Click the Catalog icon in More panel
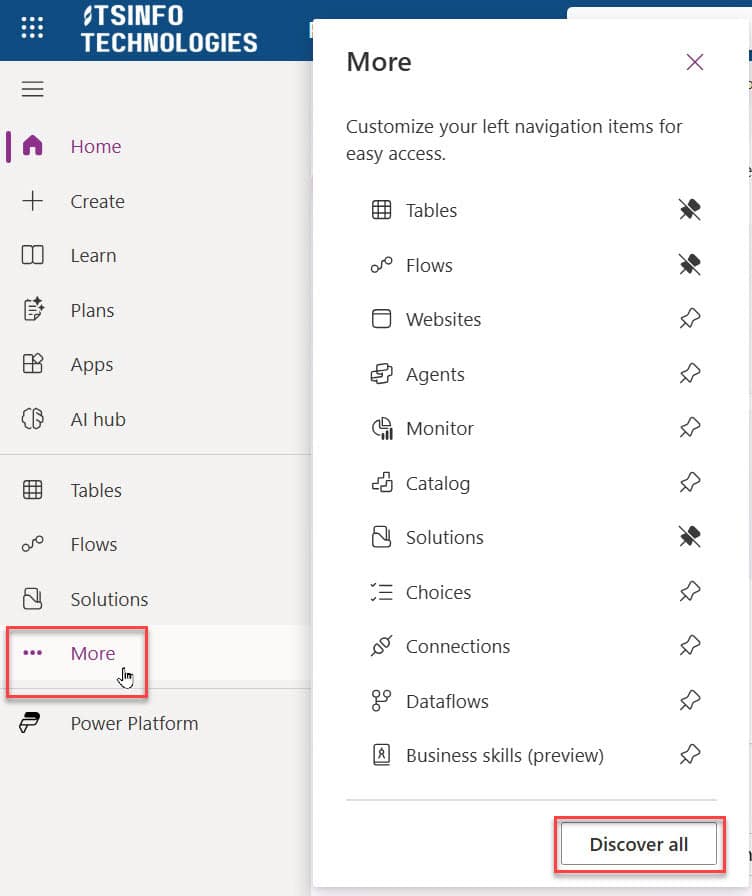 pos(382,483)
